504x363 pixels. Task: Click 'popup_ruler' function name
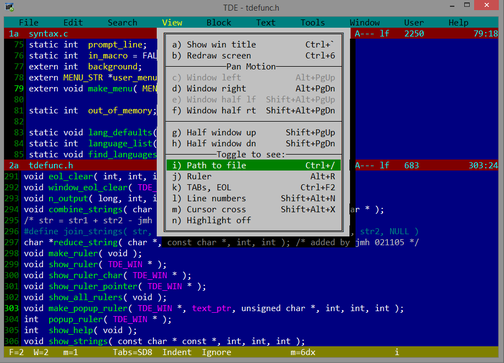(x=76, y=319)
